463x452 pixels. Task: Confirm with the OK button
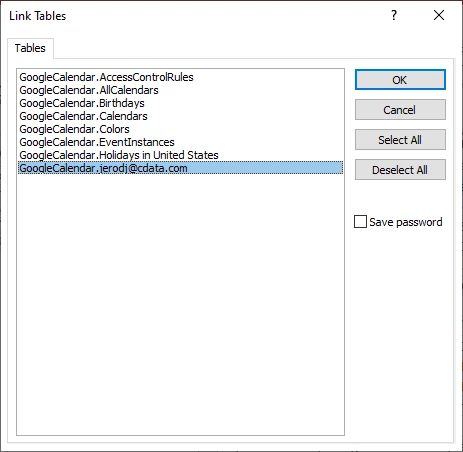[x=400, y=80]
